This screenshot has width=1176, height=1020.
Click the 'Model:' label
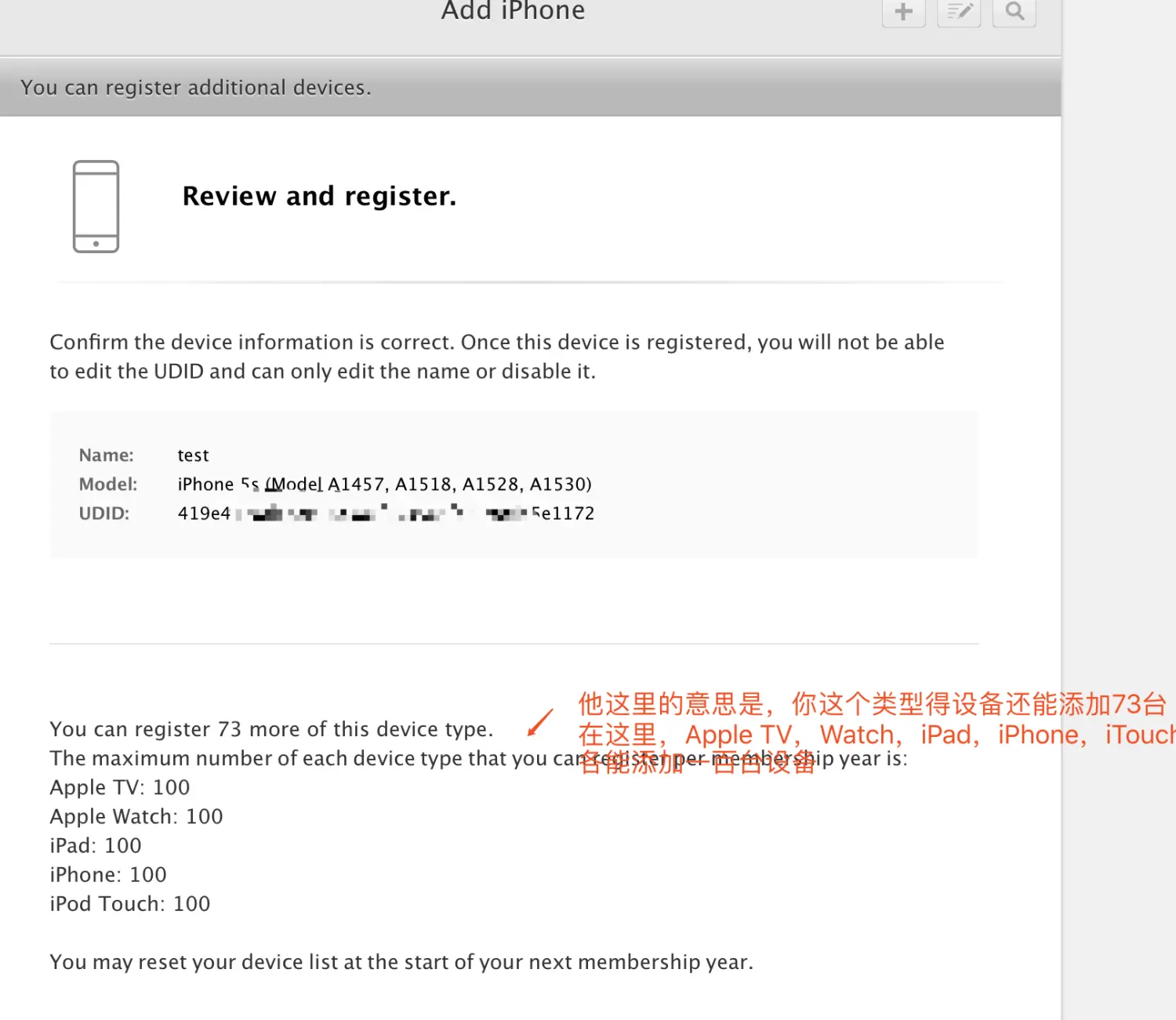[x=108, y=485]
